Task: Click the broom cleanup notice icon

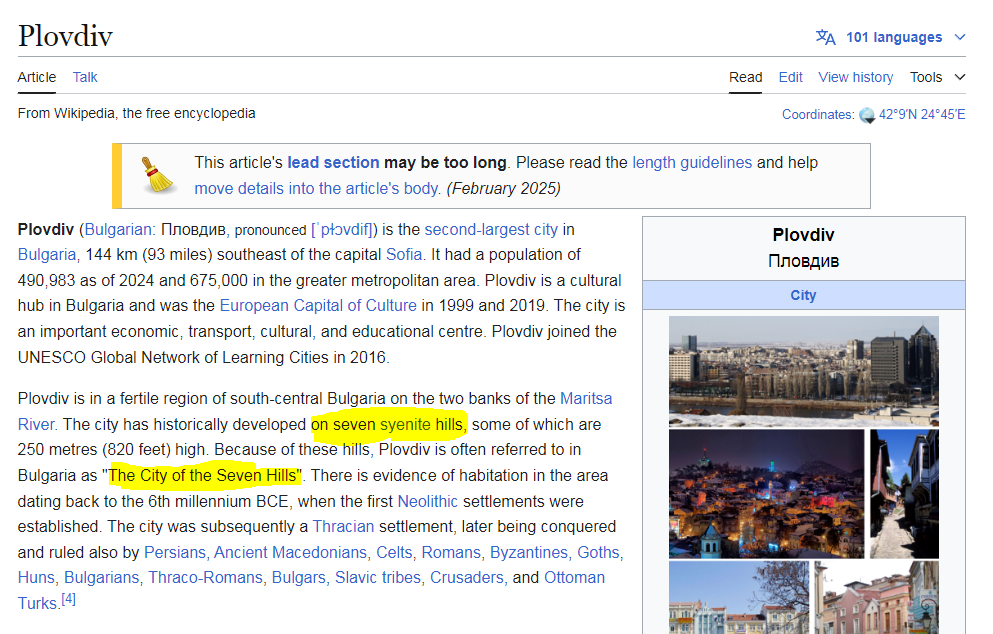Action: (157, 175)
